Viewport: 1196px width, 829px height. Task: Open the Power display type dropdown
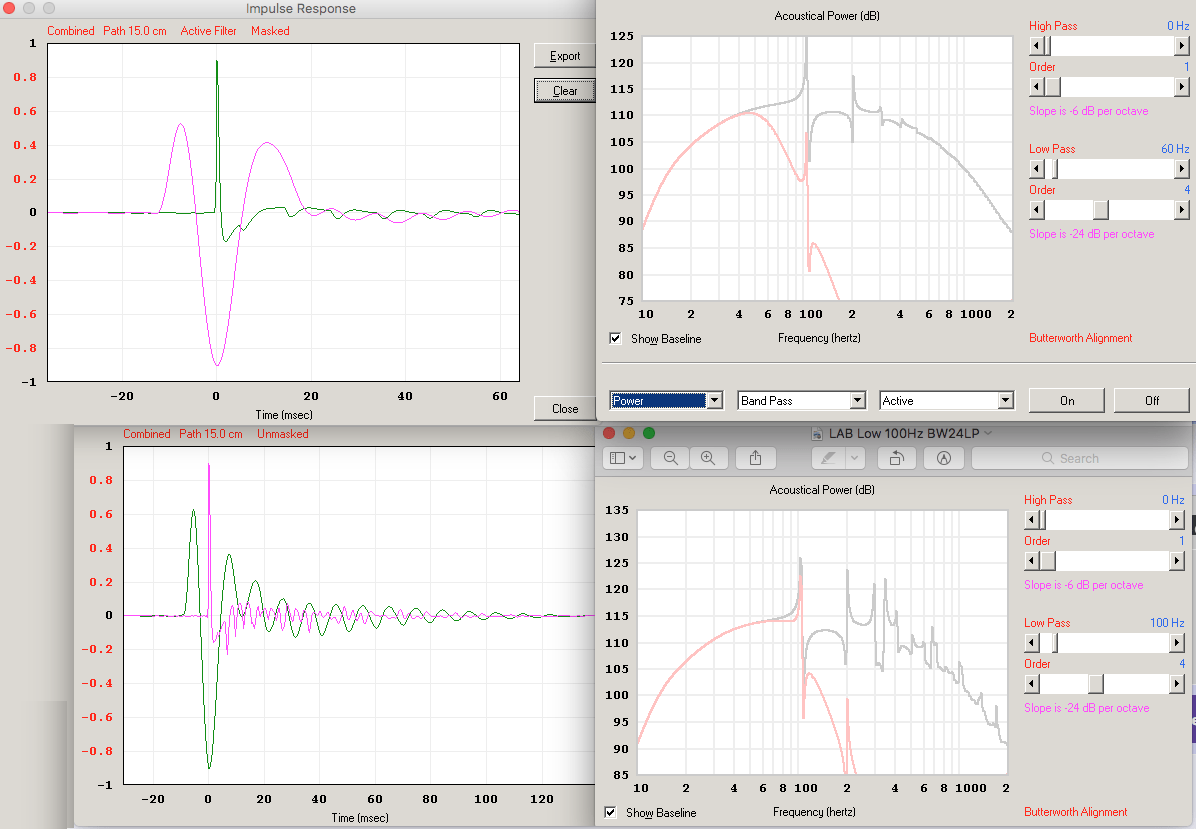[715, 400]
